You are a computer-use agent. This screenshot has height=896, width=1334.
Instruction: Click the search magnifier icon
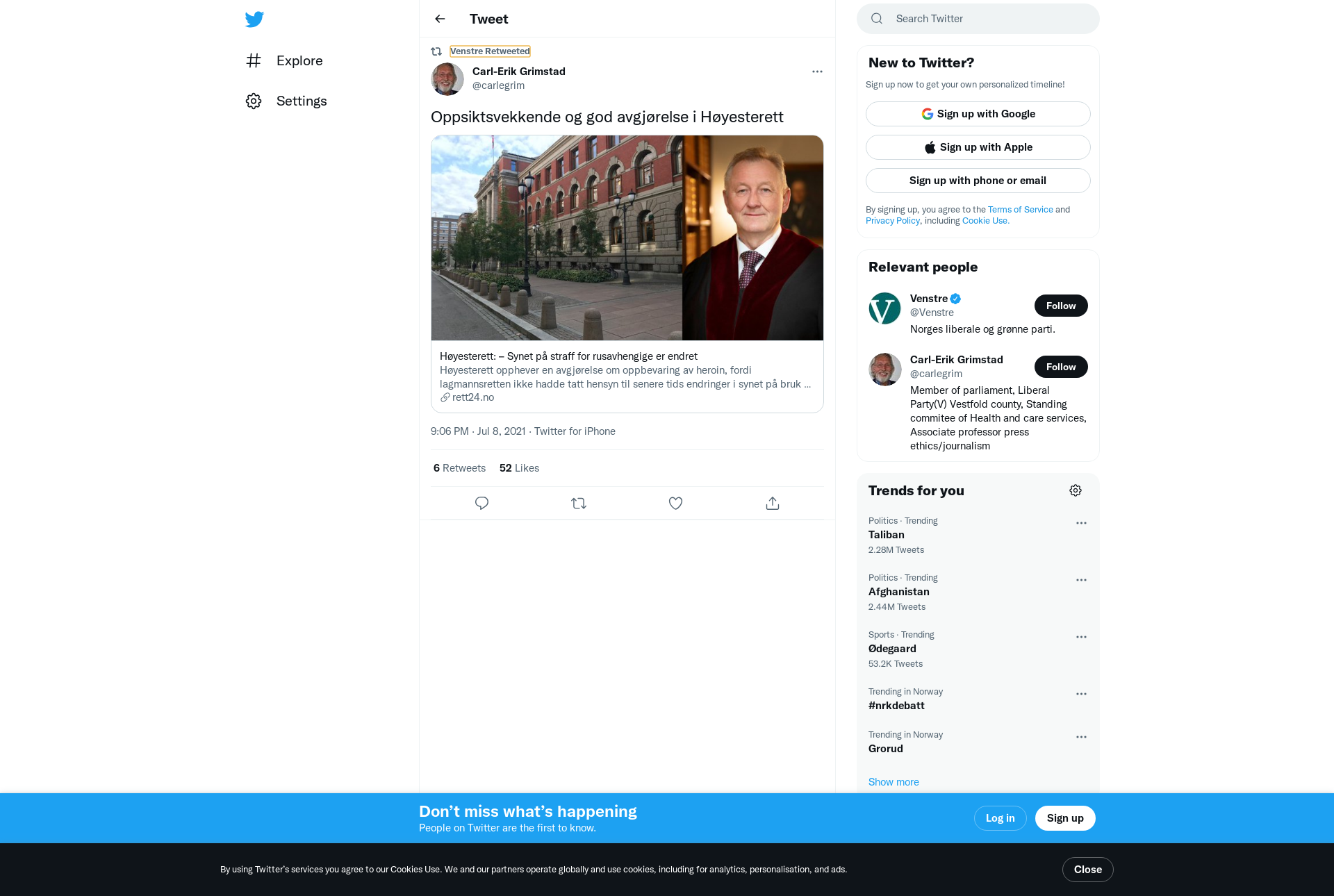coord(877,19)
